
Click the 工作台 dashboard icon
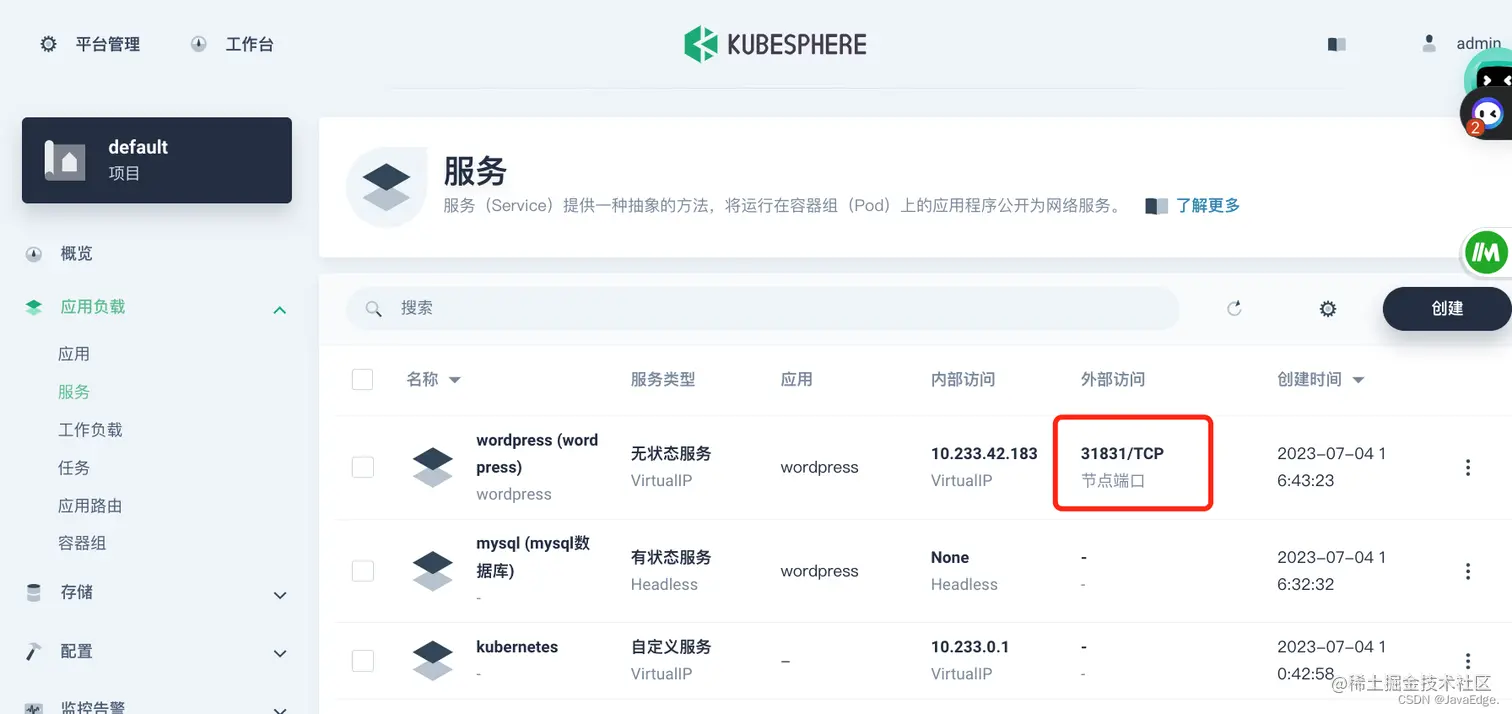[x=198, y=44]
